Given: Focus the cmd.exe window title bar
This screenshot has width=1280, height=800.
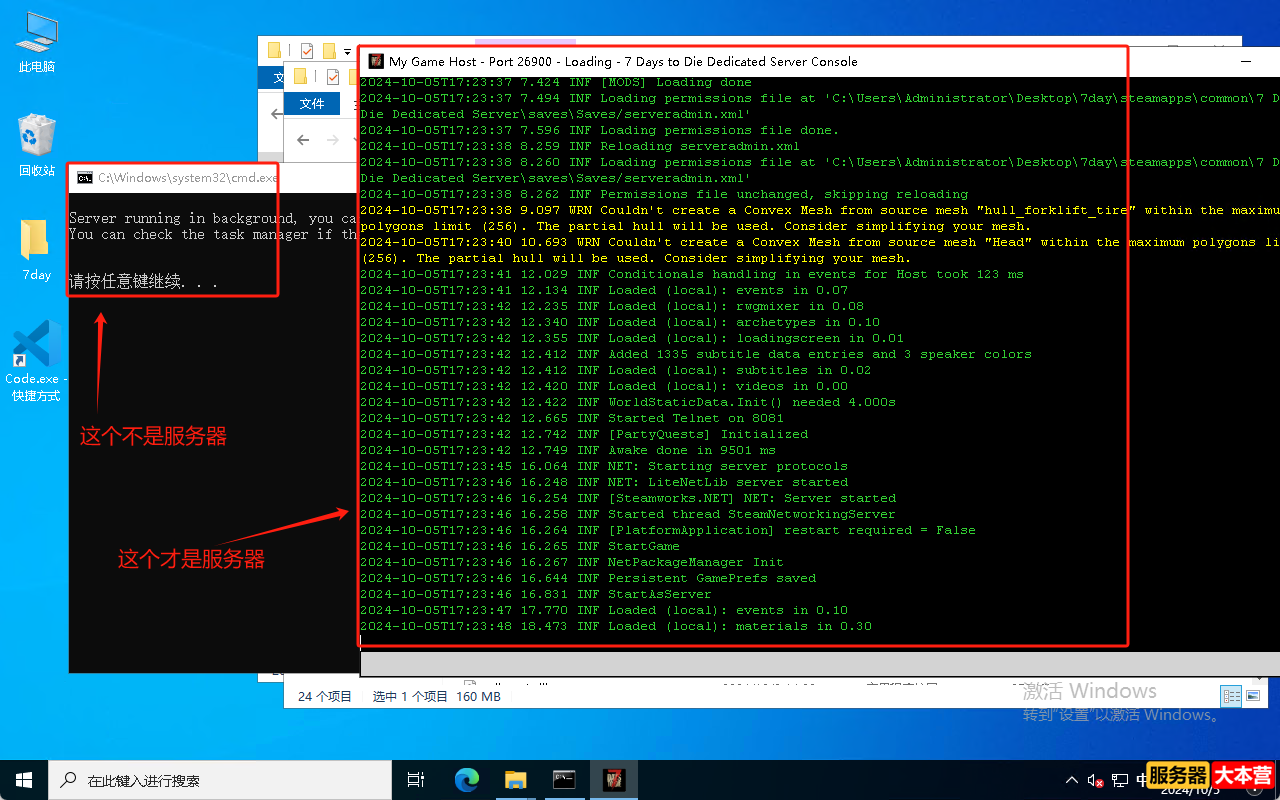Looking at the screenshot, I should pos(172,178).
